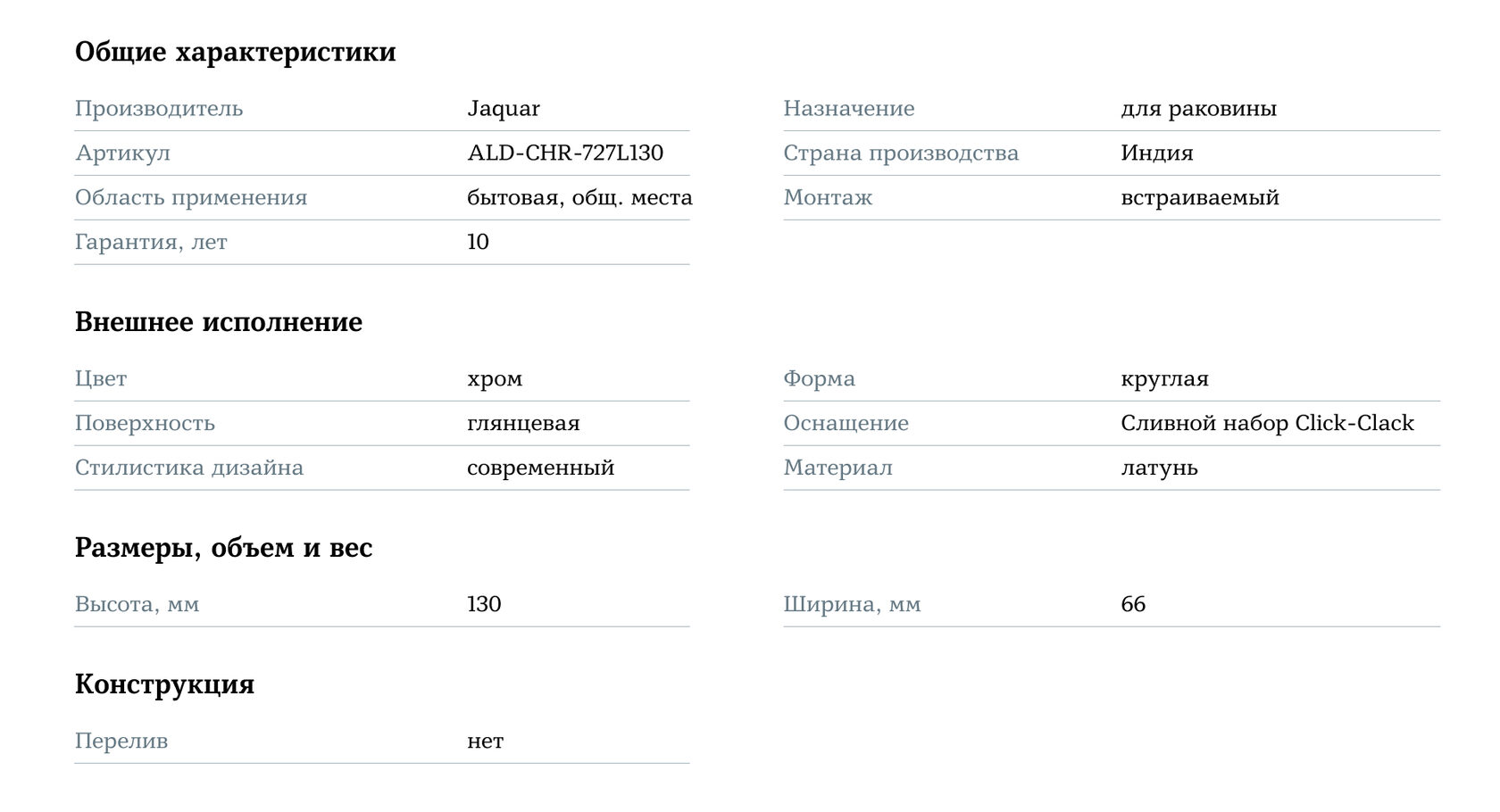Click the material value 'латунь'
This screenshot has height=812, width=1500.
[1159, 468]
